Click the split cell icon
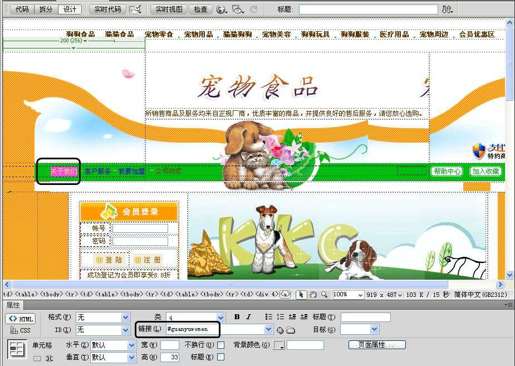This screenshot has height=366, width=515. [x=49, y=358]
